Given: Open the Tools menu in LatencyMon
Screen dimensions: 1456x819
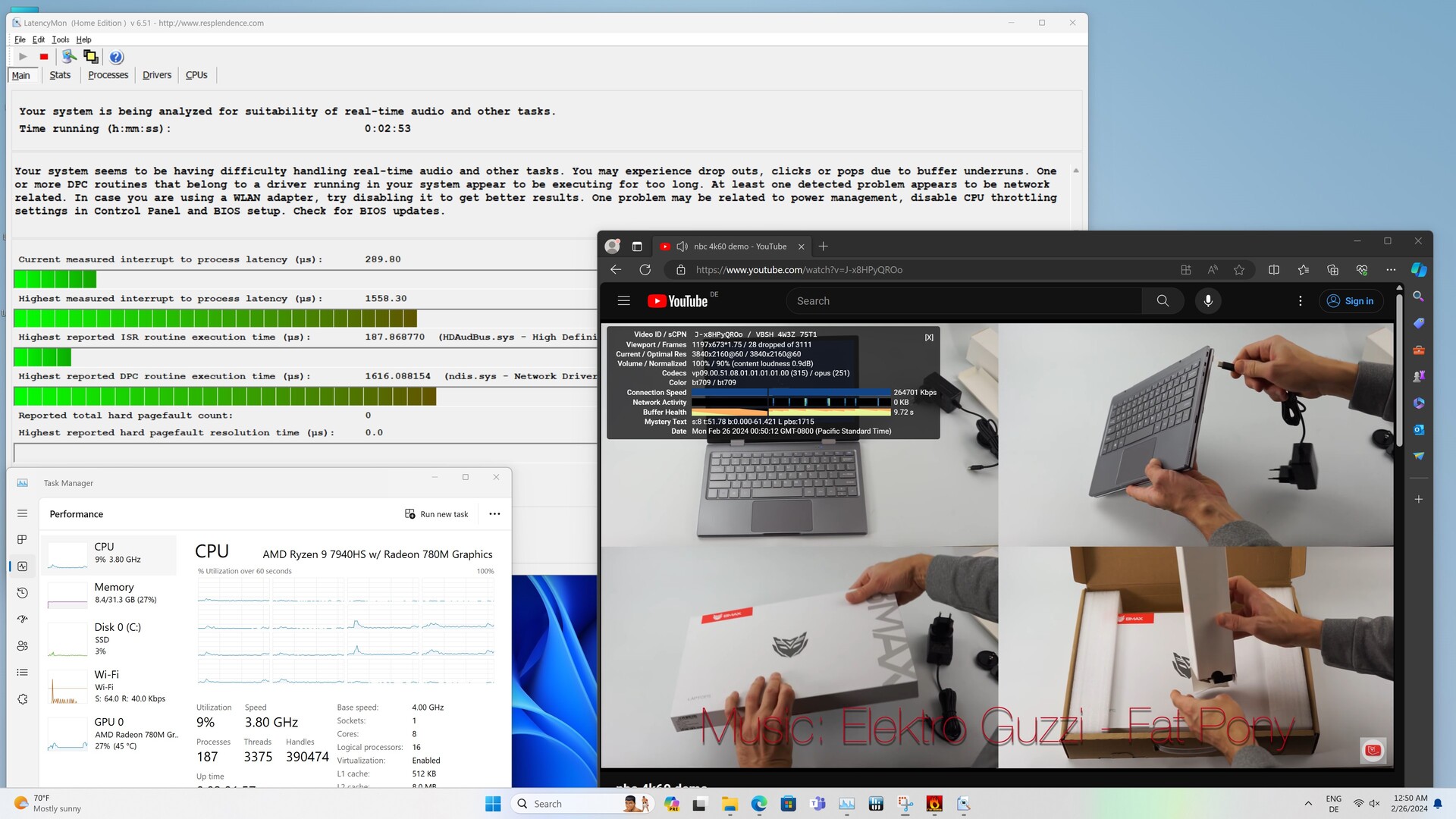Looking at the screenshot, I should point(60,39).
